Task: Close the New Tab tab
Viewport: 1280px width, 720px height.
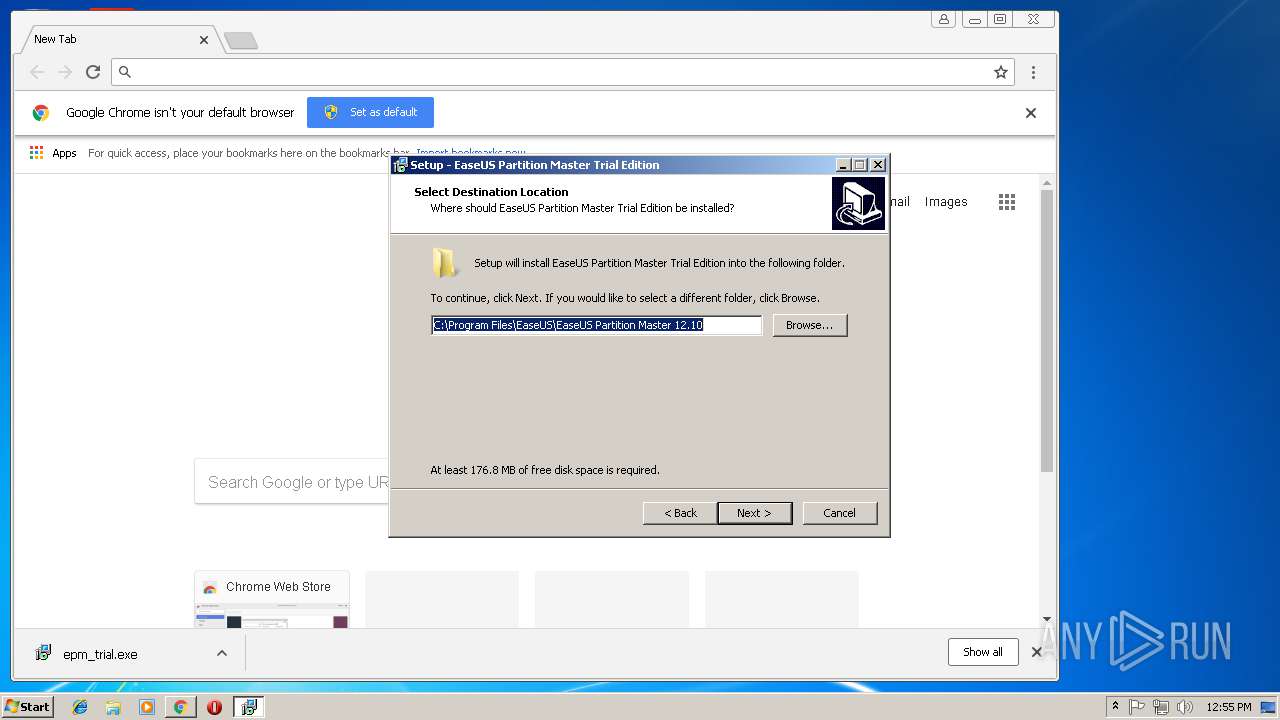Action: [x=204, y=40]
